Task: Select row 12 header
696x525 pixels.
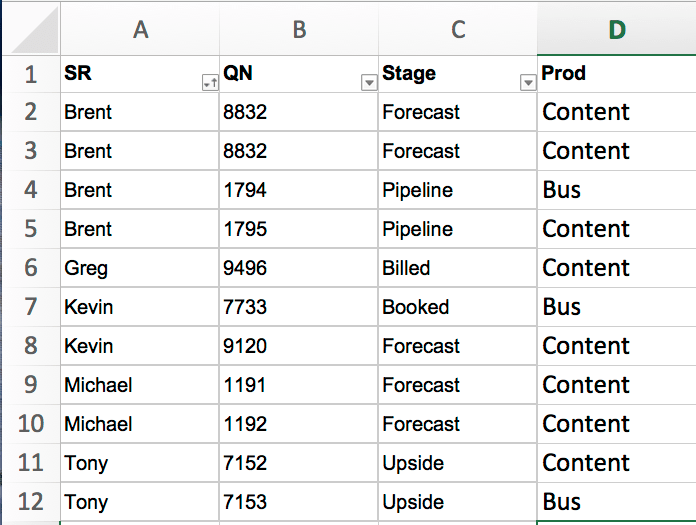Action: coord(31,502)
